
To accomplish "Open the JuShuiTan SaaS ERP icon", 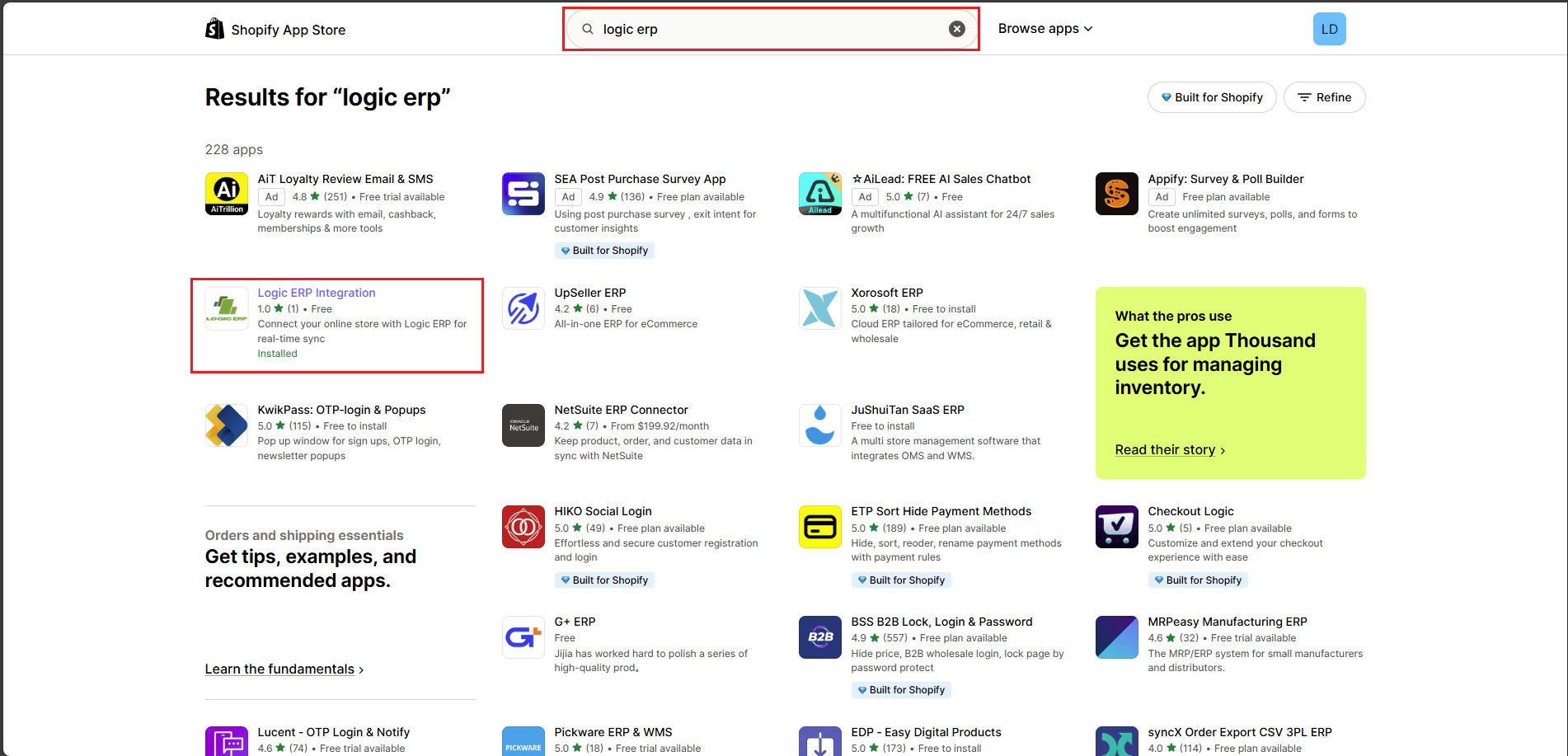I will pos(820,425).
